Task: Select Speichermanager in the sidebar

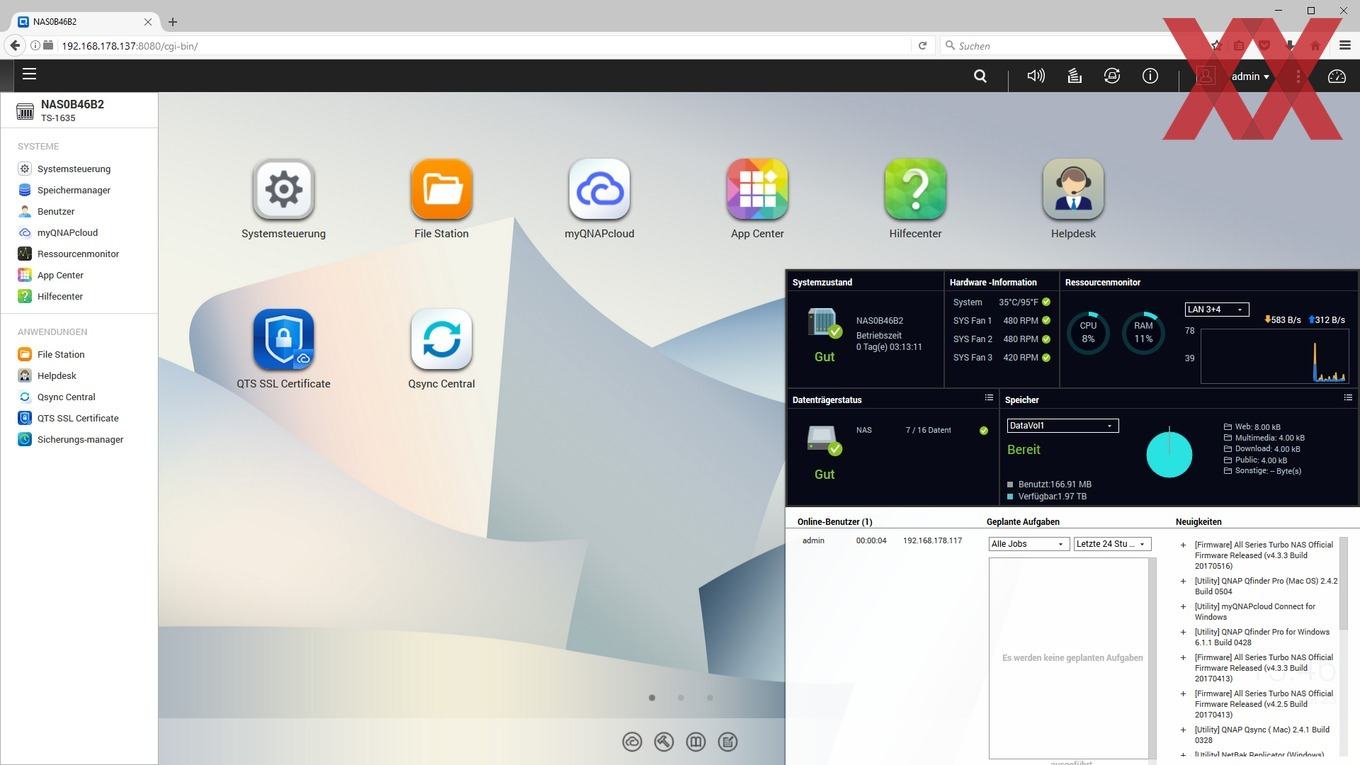Action: coord(74,190)
